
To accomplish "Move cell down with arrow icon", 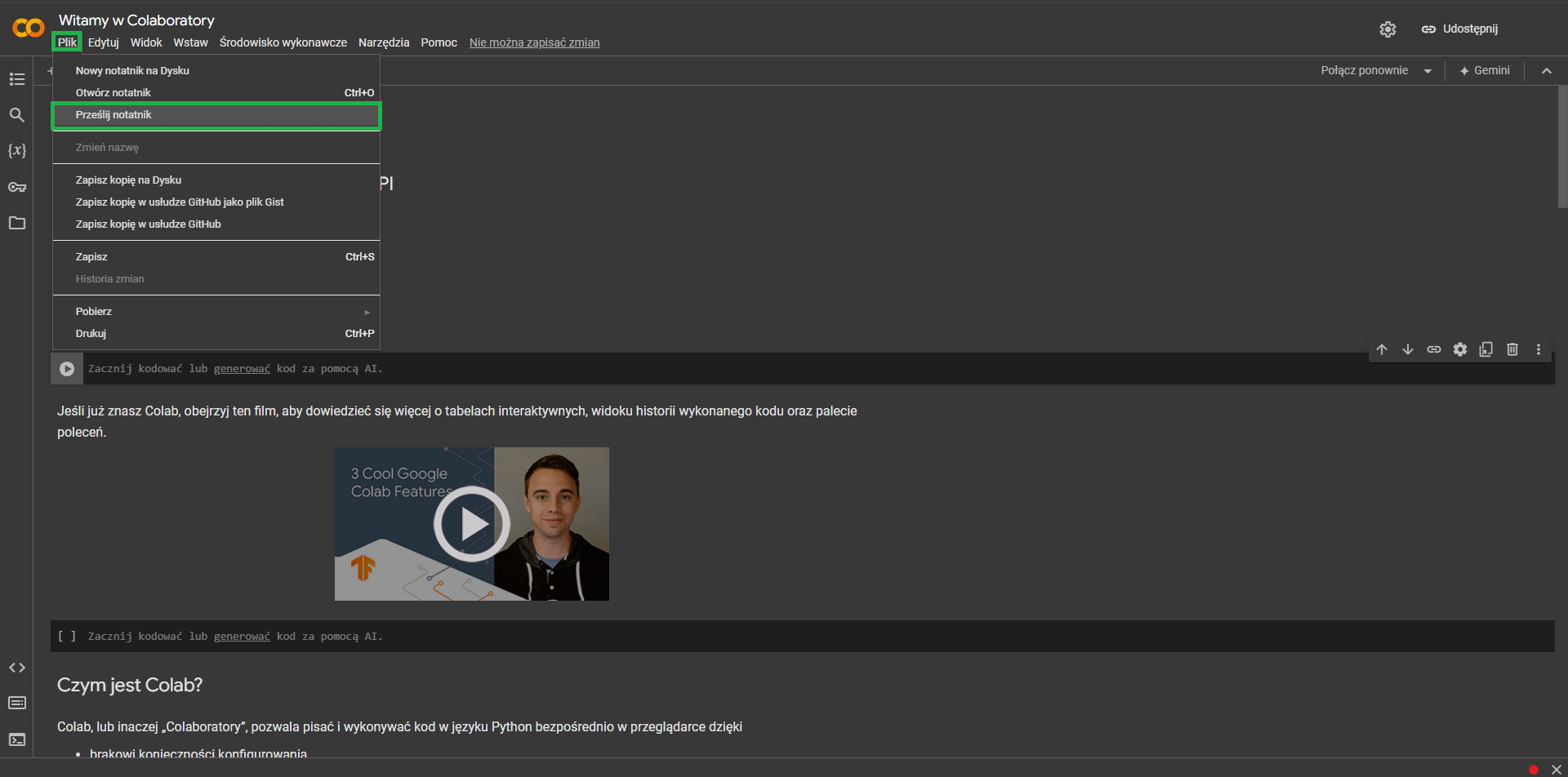I will click(1408, 349).
